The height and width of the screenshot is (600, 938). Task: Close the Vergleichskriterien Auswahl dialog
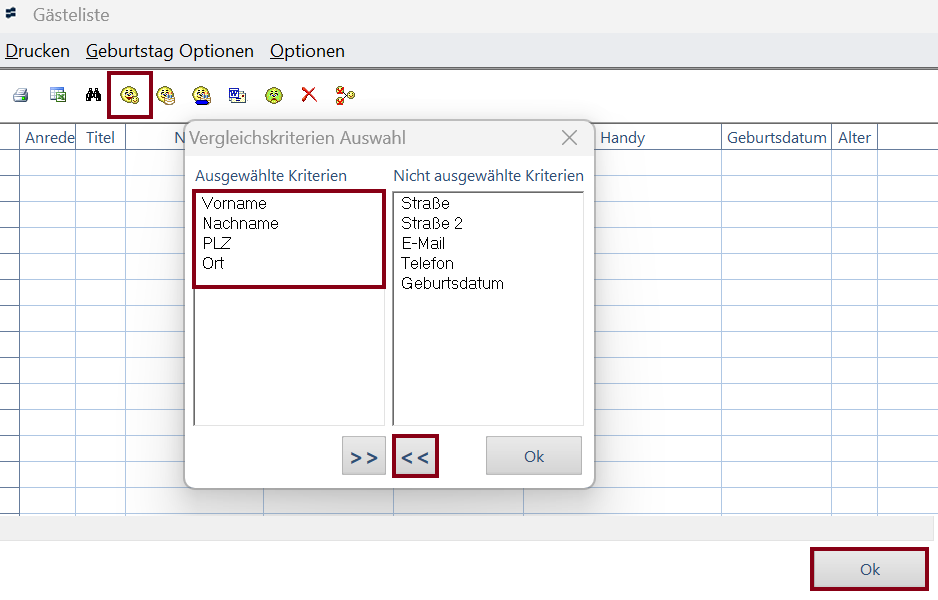coord(569,138)
